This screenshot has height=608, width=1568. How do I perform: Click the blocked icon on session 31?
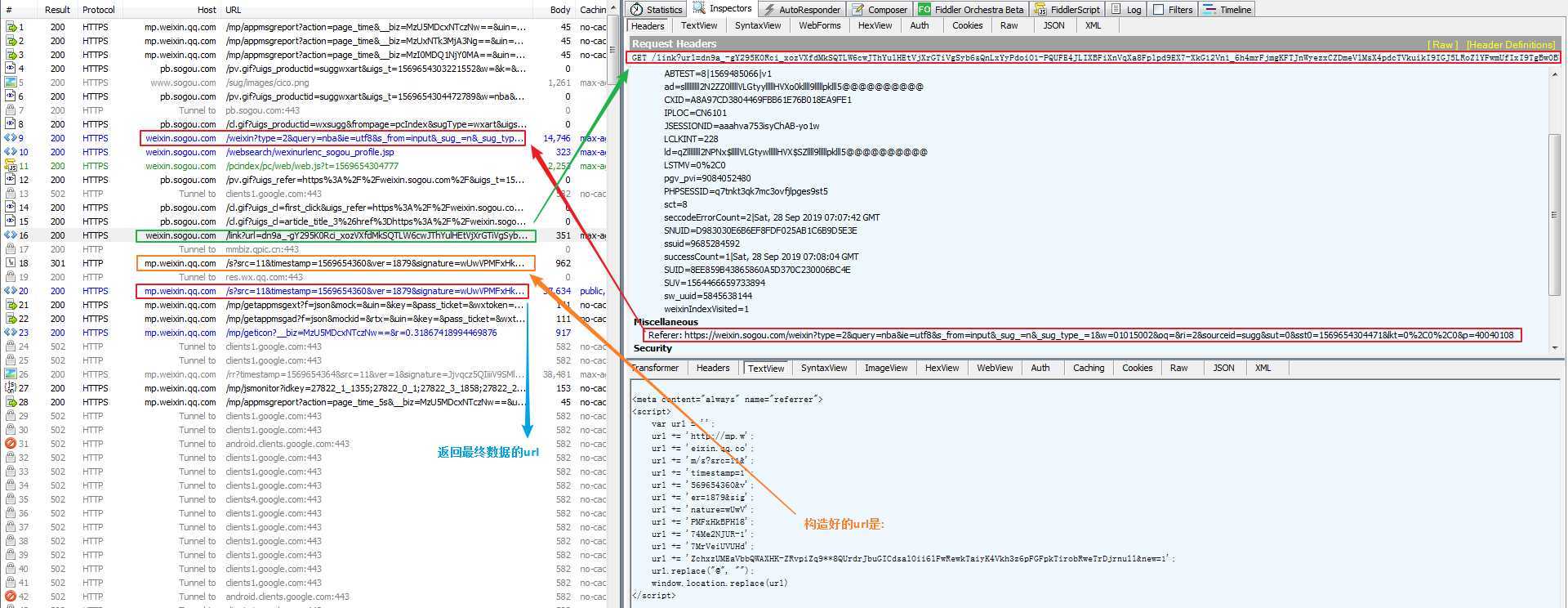click(11, 444)
